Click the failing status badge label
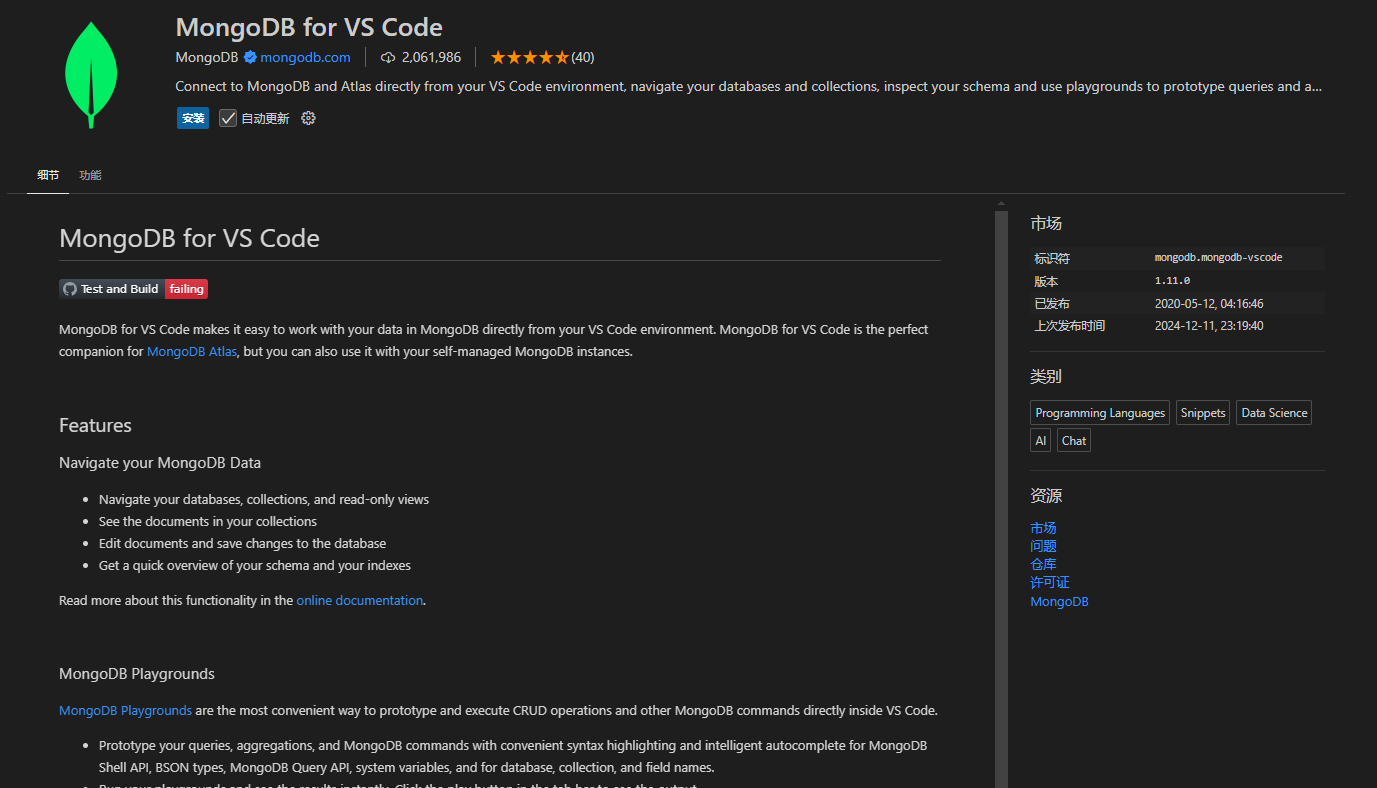The height and width of the screenshot is (788, 1377). [186, 289]
